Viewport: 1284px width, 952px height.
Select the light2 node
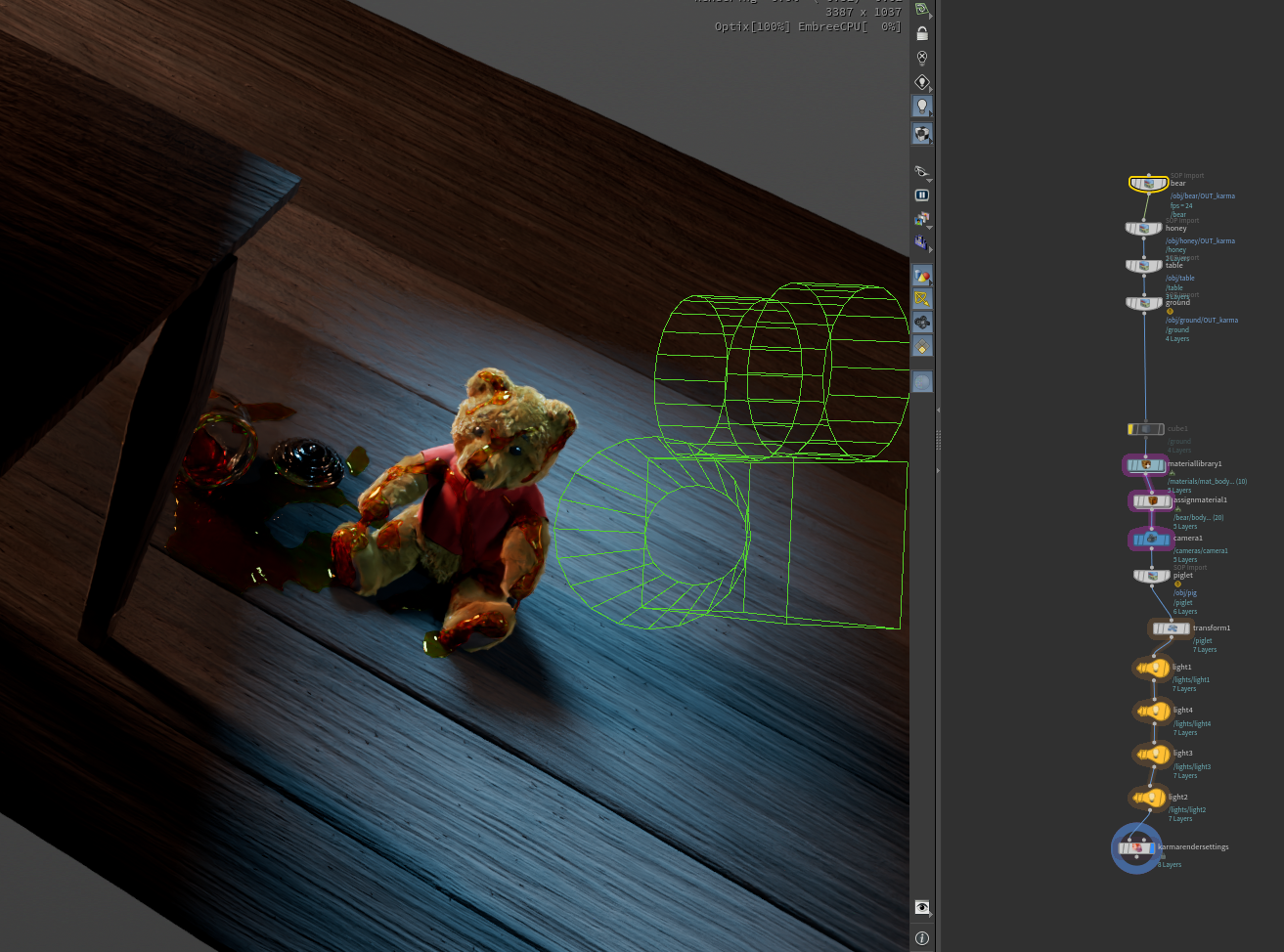click(x=1149, y=799)
